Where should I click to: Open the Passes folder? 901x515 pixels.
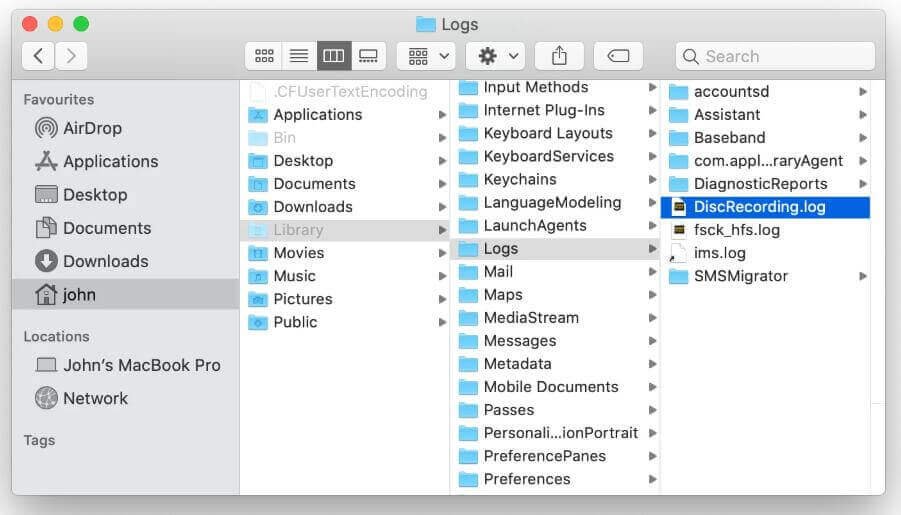coord(556,410)
